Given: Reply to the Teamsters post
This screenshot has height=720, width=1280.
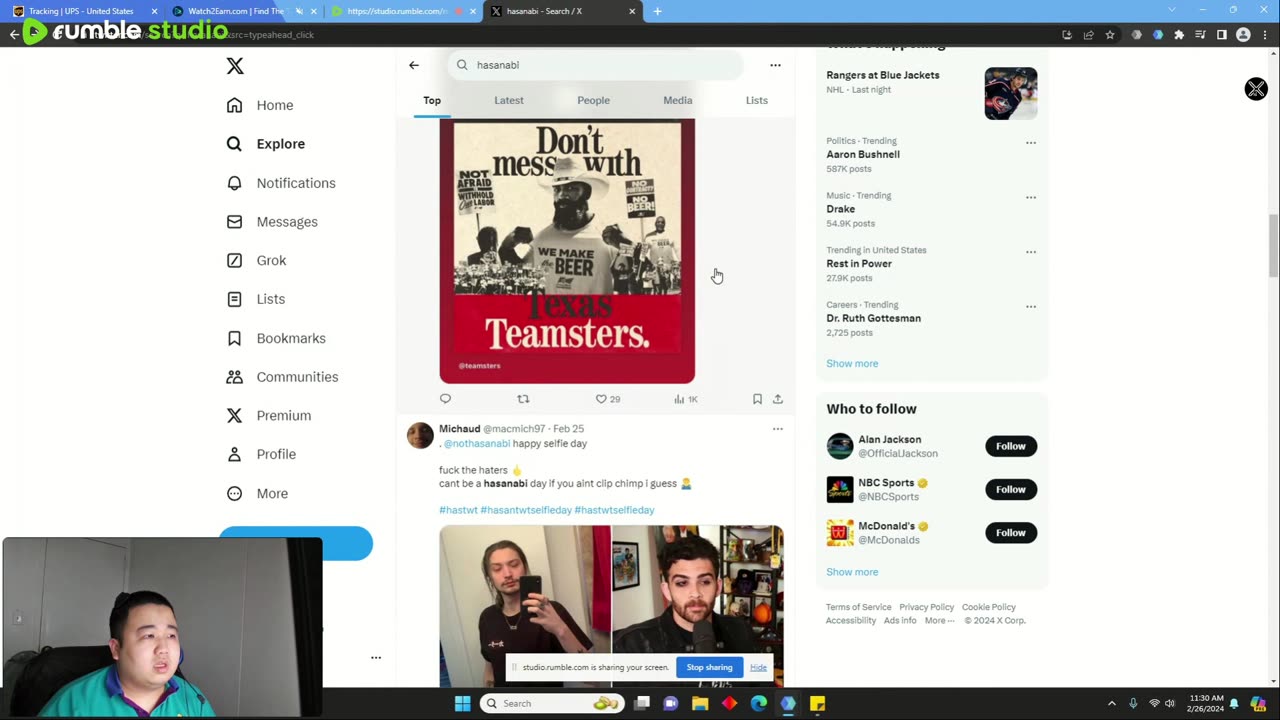Looking at the screenshot, I should 445,399.
